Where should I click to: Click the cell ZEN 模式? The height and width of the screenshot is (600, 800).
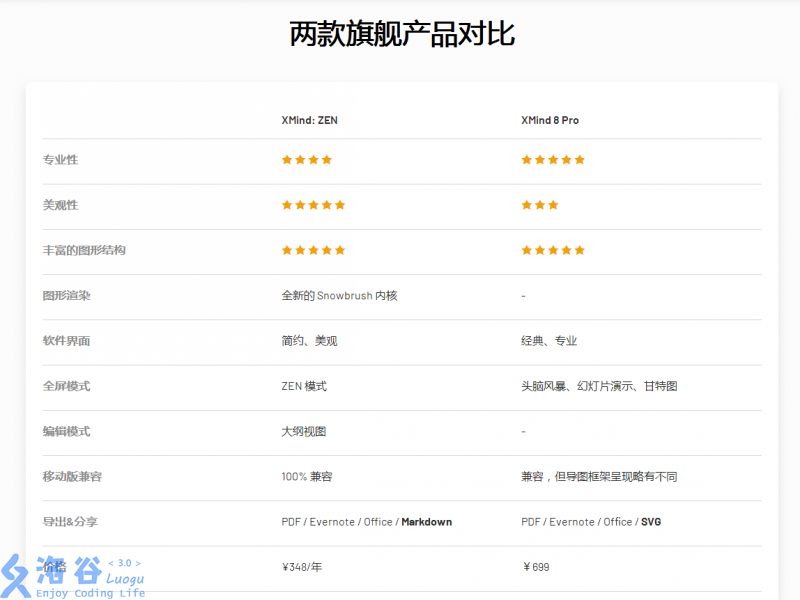point(304,386)
